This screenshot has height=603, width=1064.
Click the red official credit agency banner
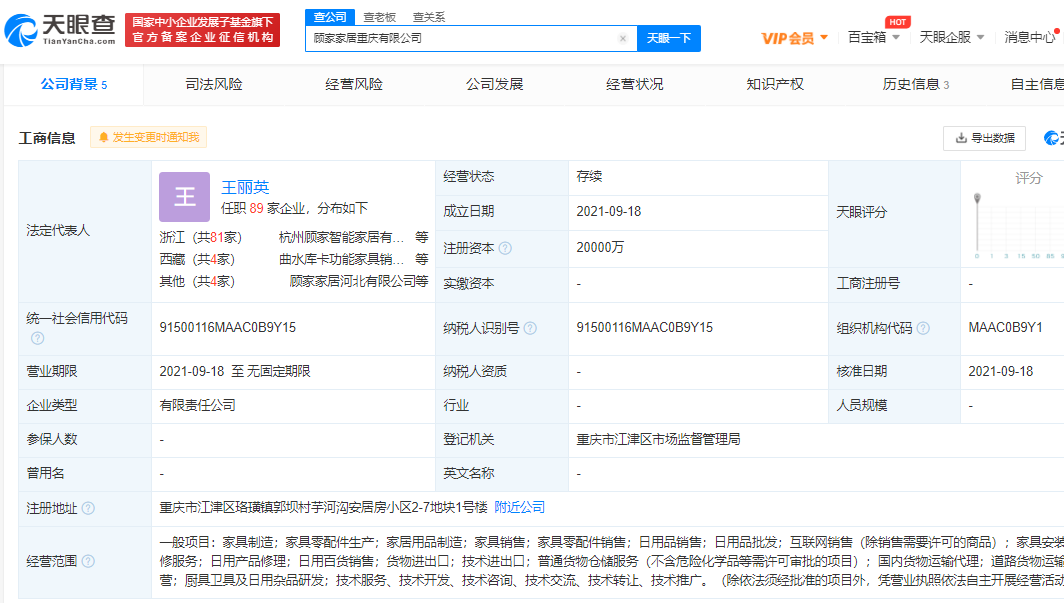click(202, 30)
